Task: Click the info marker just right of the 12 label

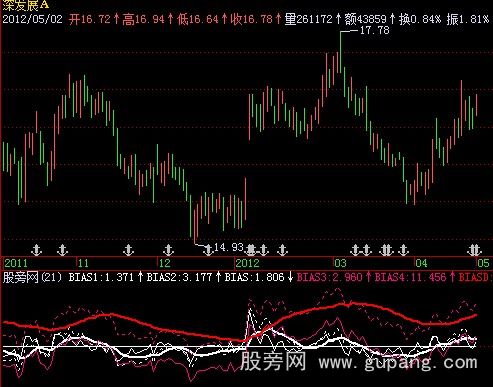Action: tap(169, 250)
